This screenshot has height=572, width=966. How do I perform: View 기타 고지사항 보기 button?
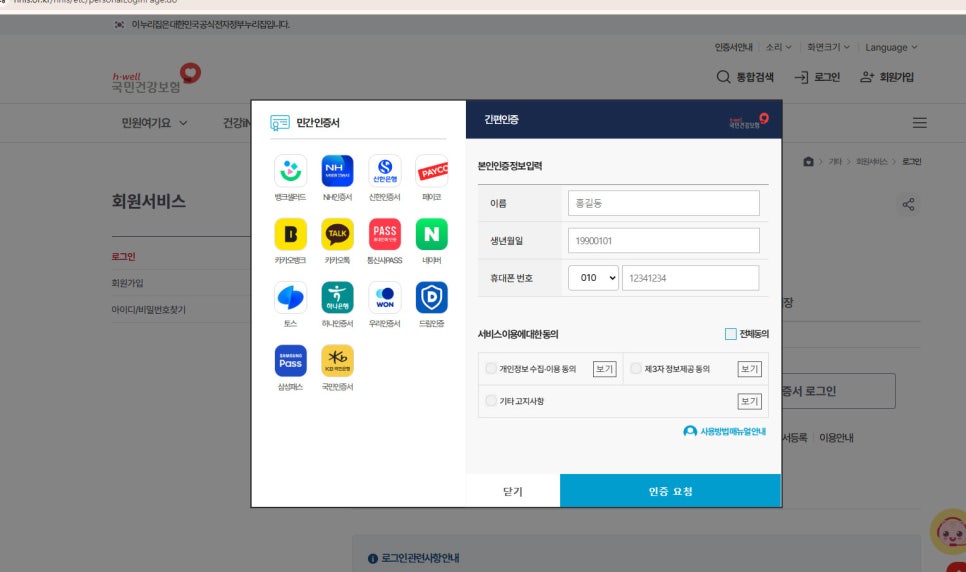749,401
